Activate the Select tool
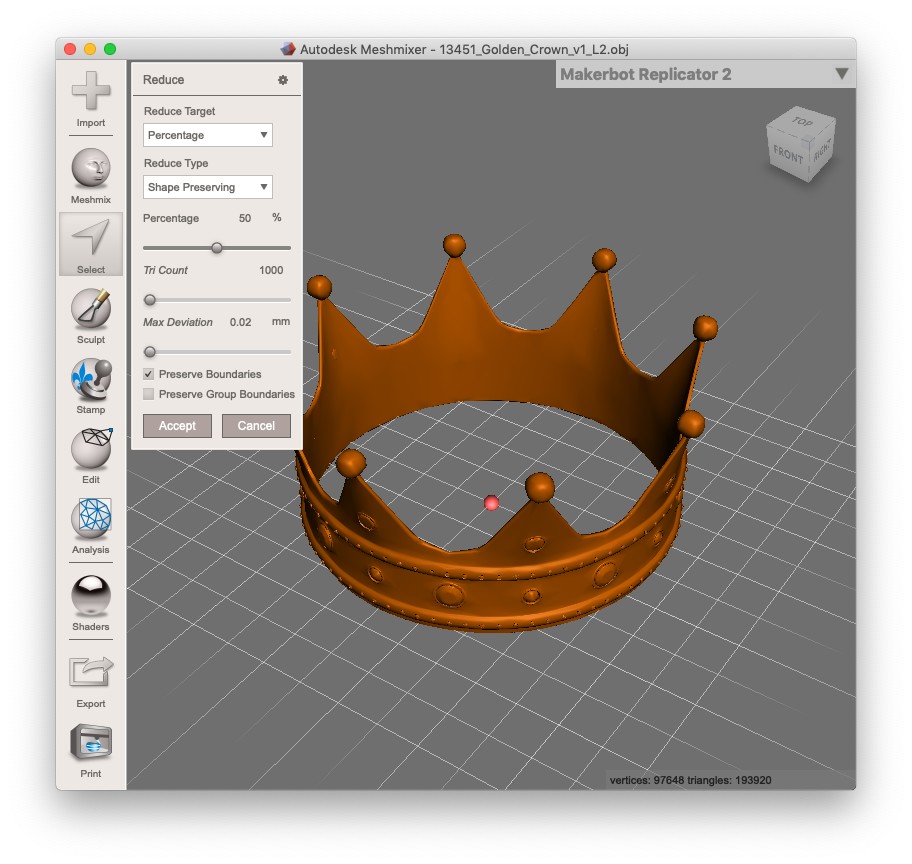The image size is (912, 864). [x=90, y=242]
